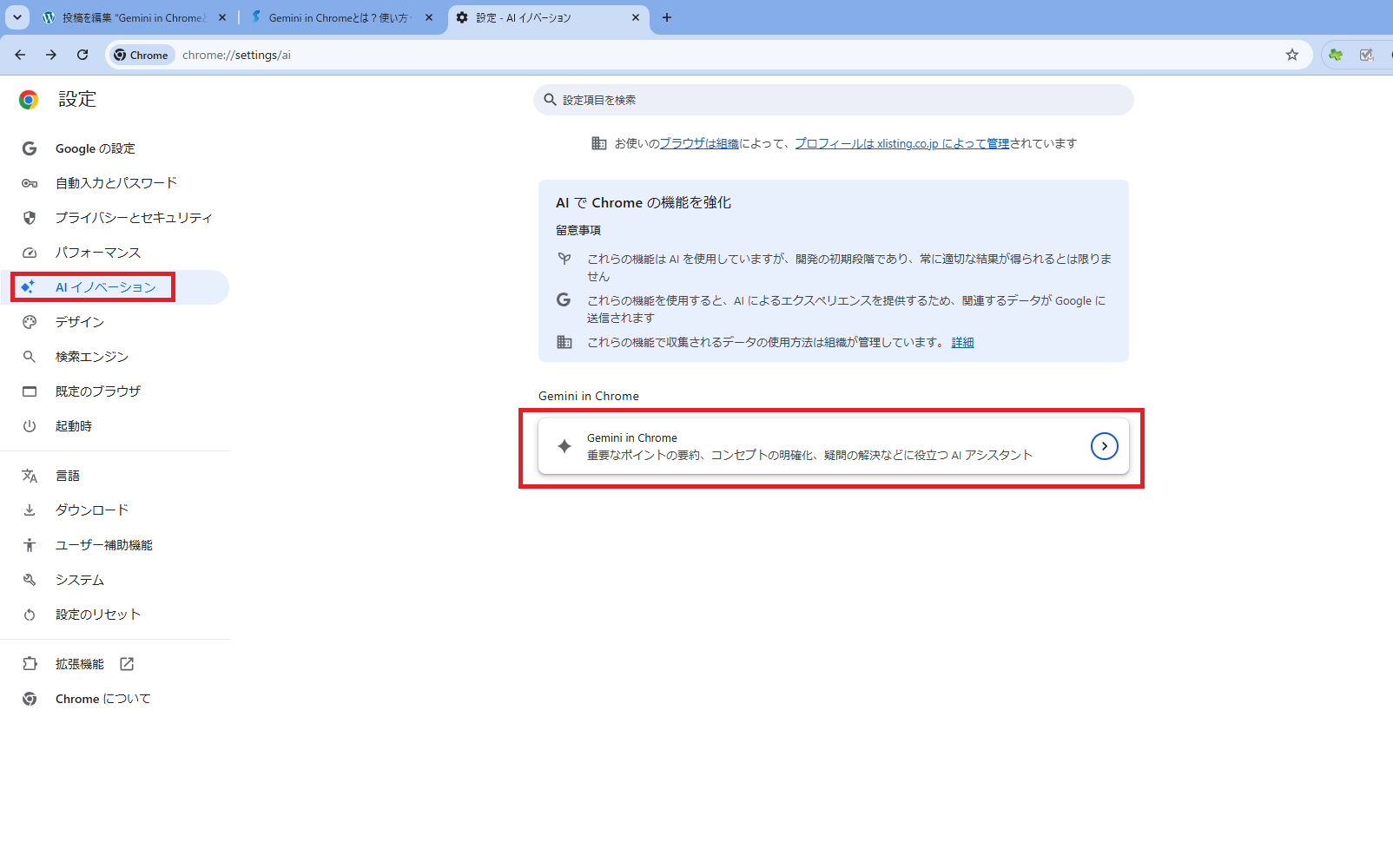Click the browser back arrow
This screenshot has height=868, width=1393.
click(20, 55)
